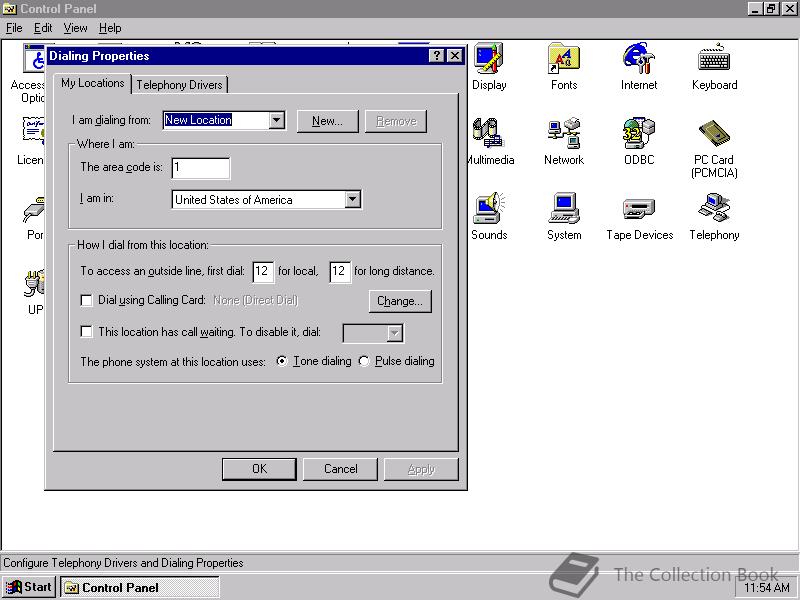Select the partially hidden UPS icon
800x600 pixels.
pyautogui.click(x=35, y=291)
